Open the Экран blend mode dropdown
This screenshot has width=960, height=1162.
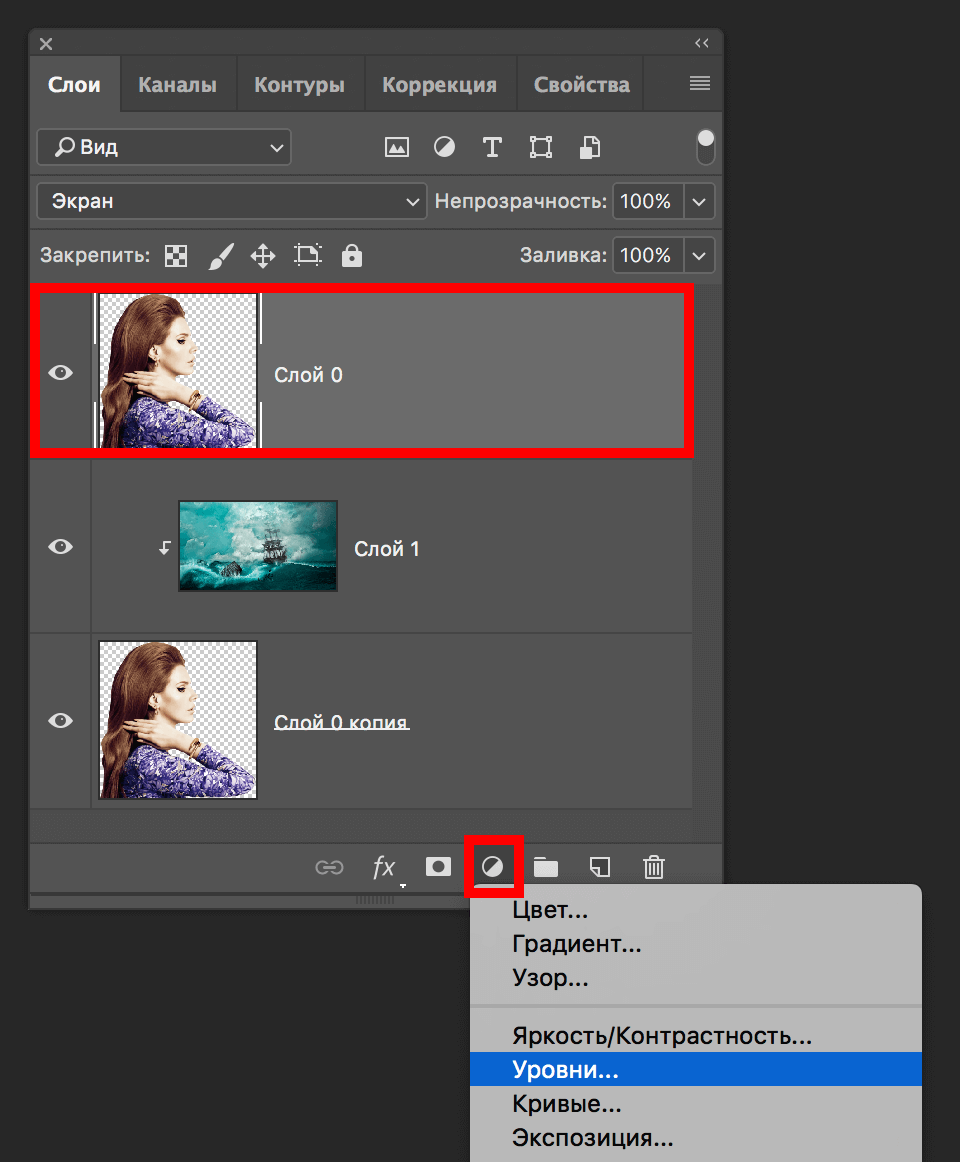231,202
